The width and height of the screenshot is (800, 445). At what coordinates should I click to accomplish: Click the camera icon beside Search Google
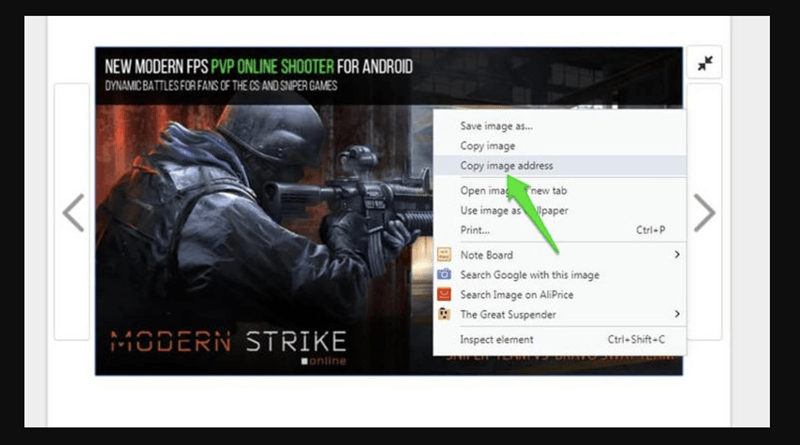[445, 275]
